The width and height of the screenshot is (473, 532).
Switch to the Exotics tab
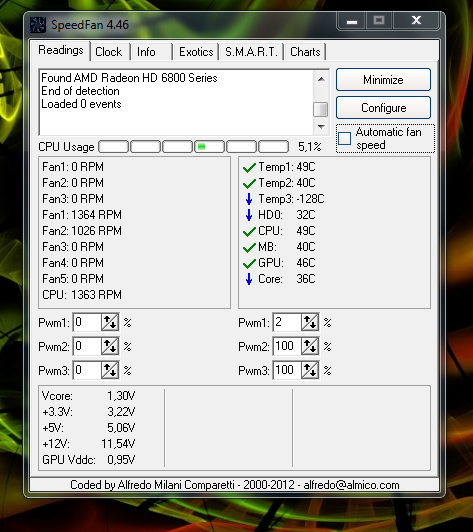(196, 52)
